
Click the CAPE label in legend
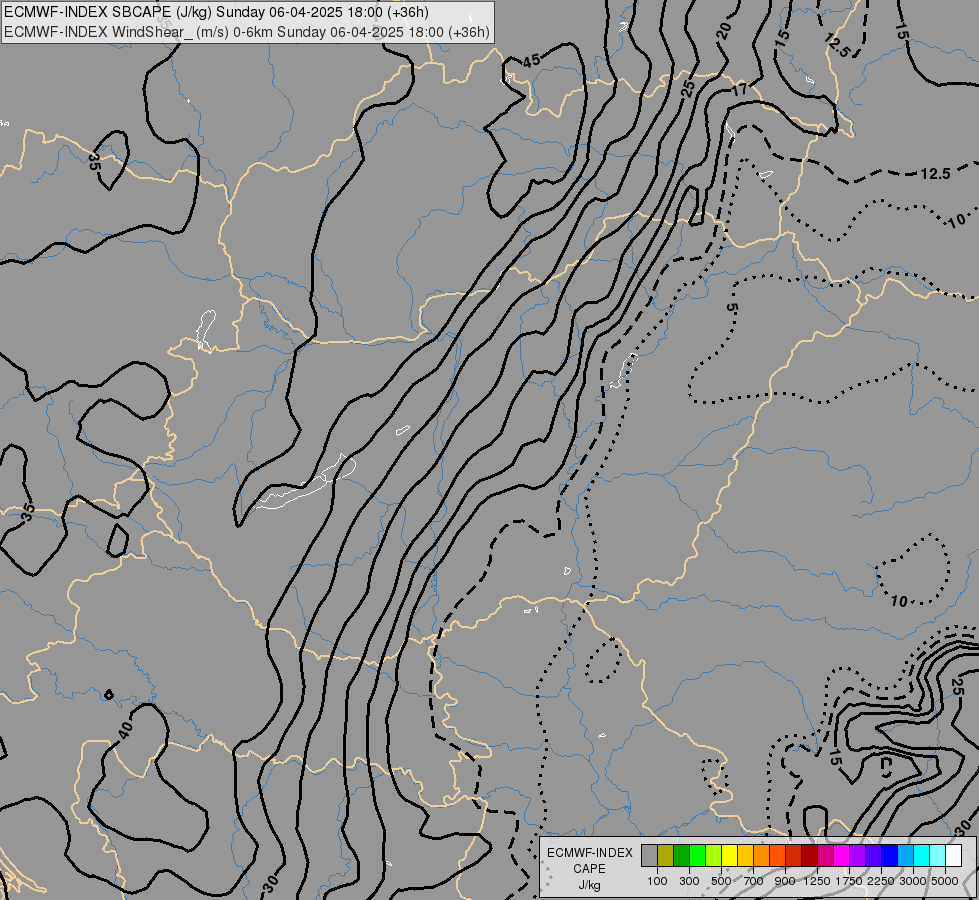[589, 869]
